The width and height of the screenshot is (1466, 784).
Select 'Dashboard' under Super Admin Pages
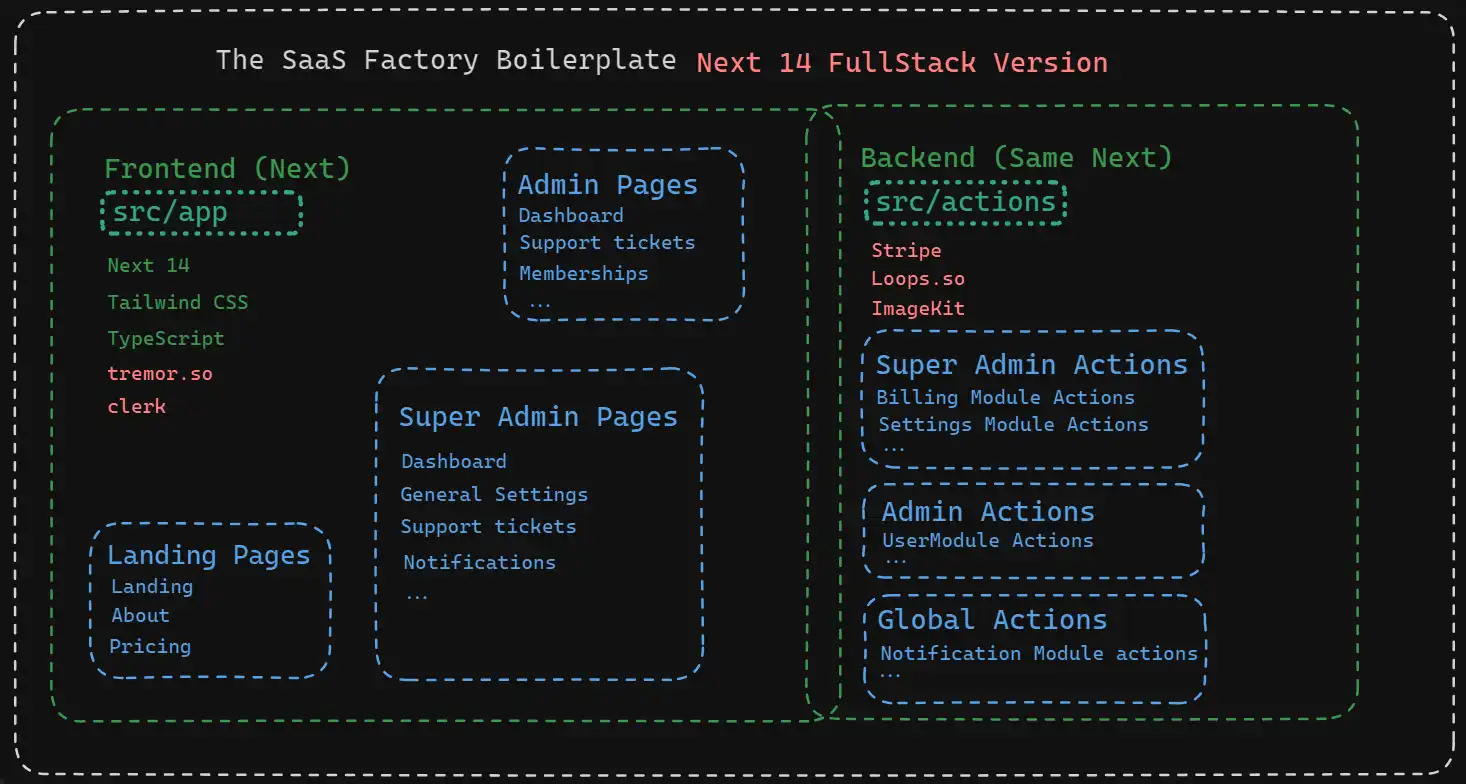tap(454, 461)
